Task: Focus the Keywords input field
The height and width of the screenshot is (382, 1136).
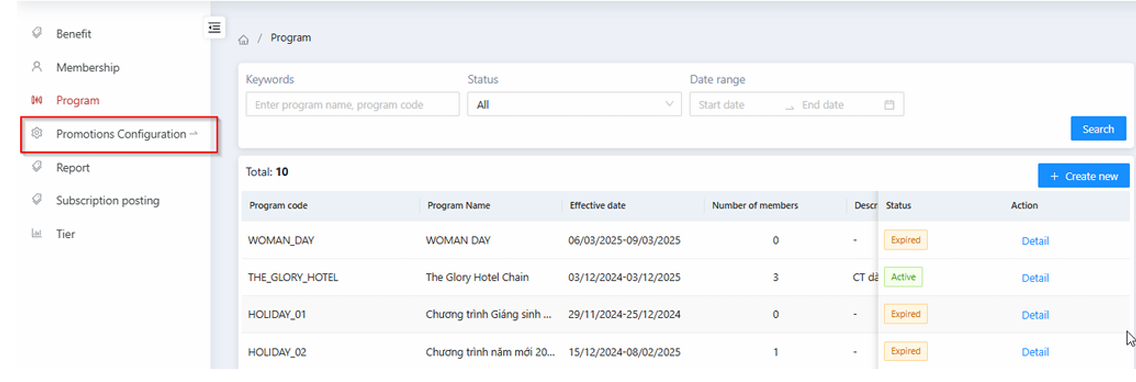Action: [x=353, y=104]
